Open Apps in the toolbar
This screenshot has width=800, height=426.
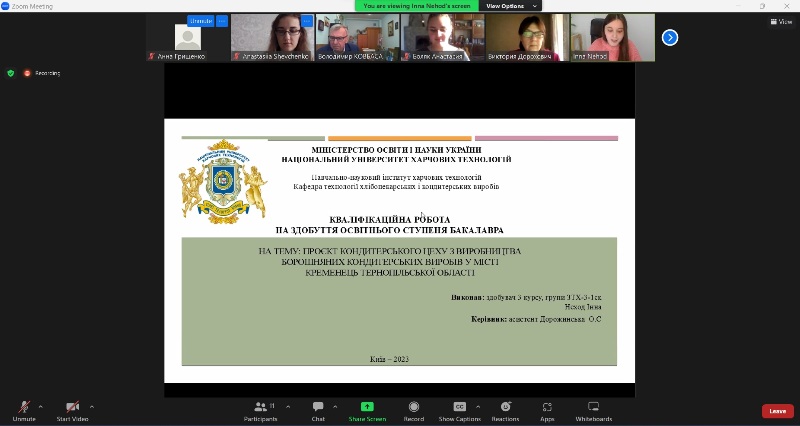coord(547,411)
